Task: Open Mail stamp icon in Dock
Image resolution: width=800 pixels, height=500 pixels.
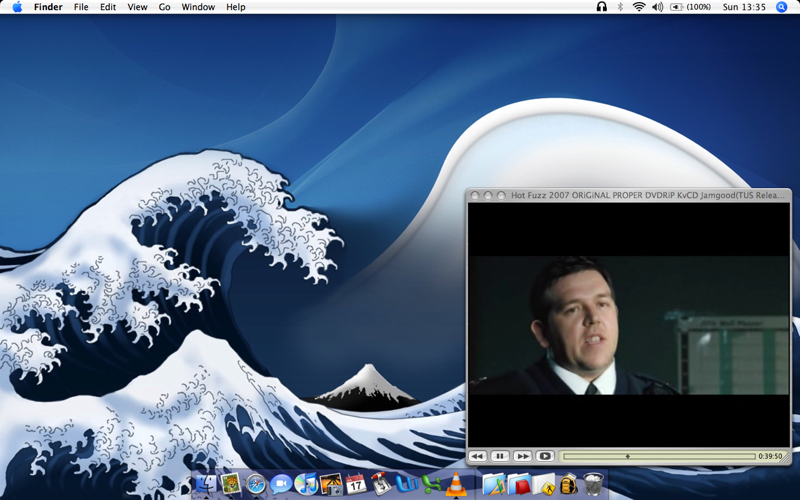Action: 231,483
